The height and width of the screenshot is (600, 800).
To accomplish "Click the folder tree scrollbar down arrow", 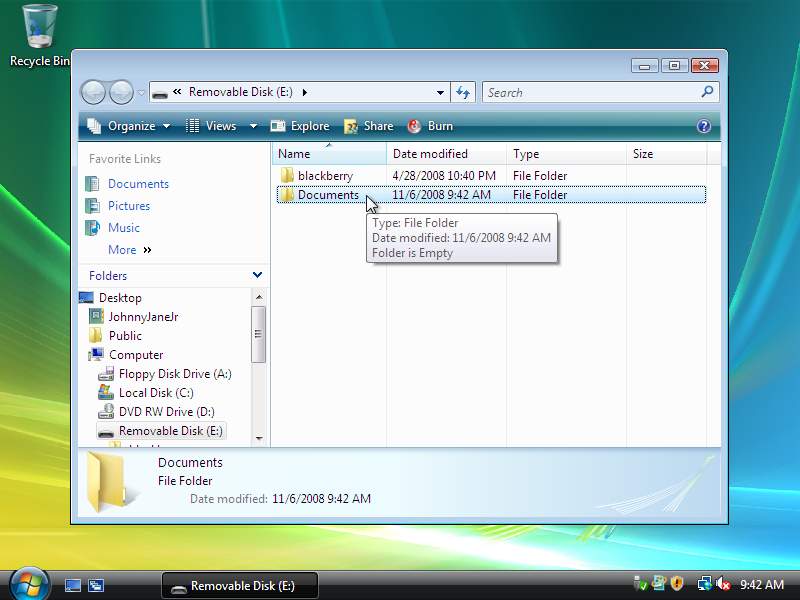I will click(259, 438).
